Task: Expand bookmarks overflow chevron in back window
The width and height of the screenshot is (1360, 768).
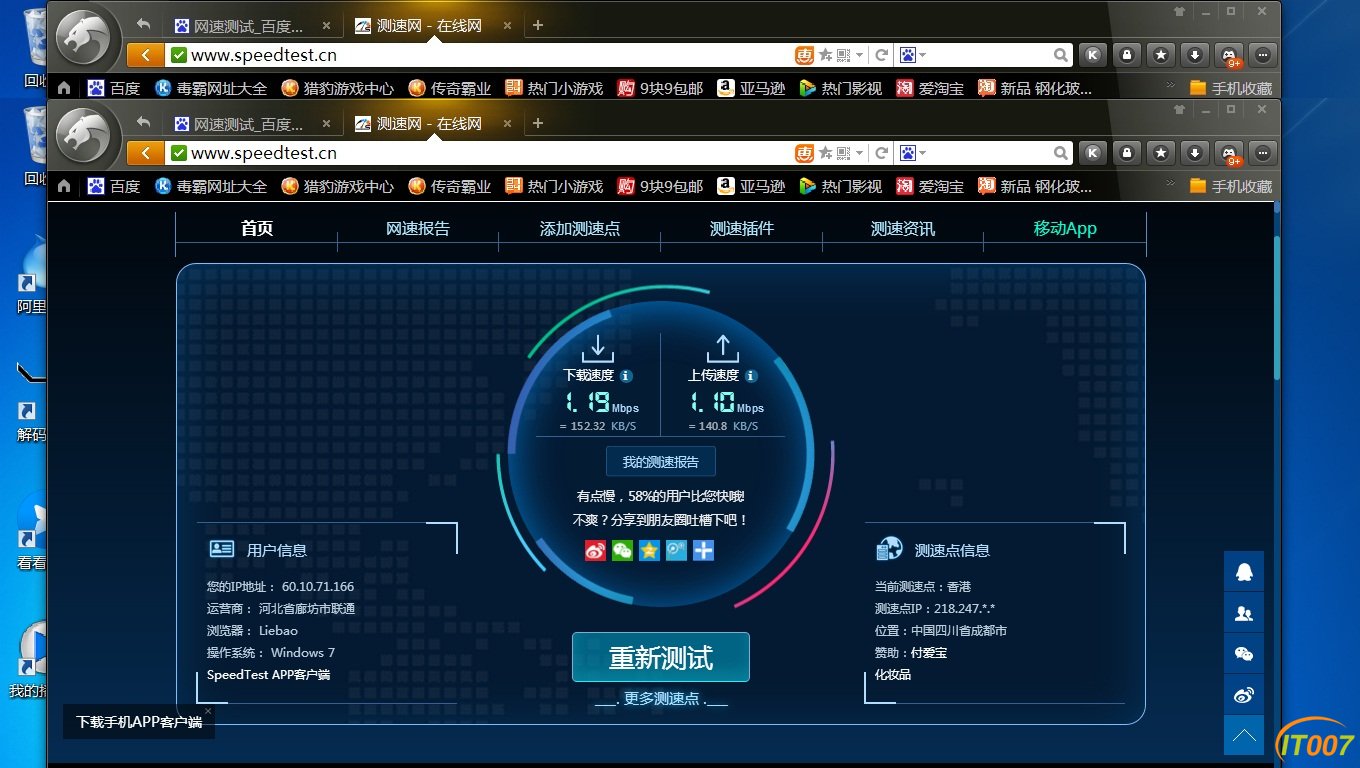Action: point(1171,87)
